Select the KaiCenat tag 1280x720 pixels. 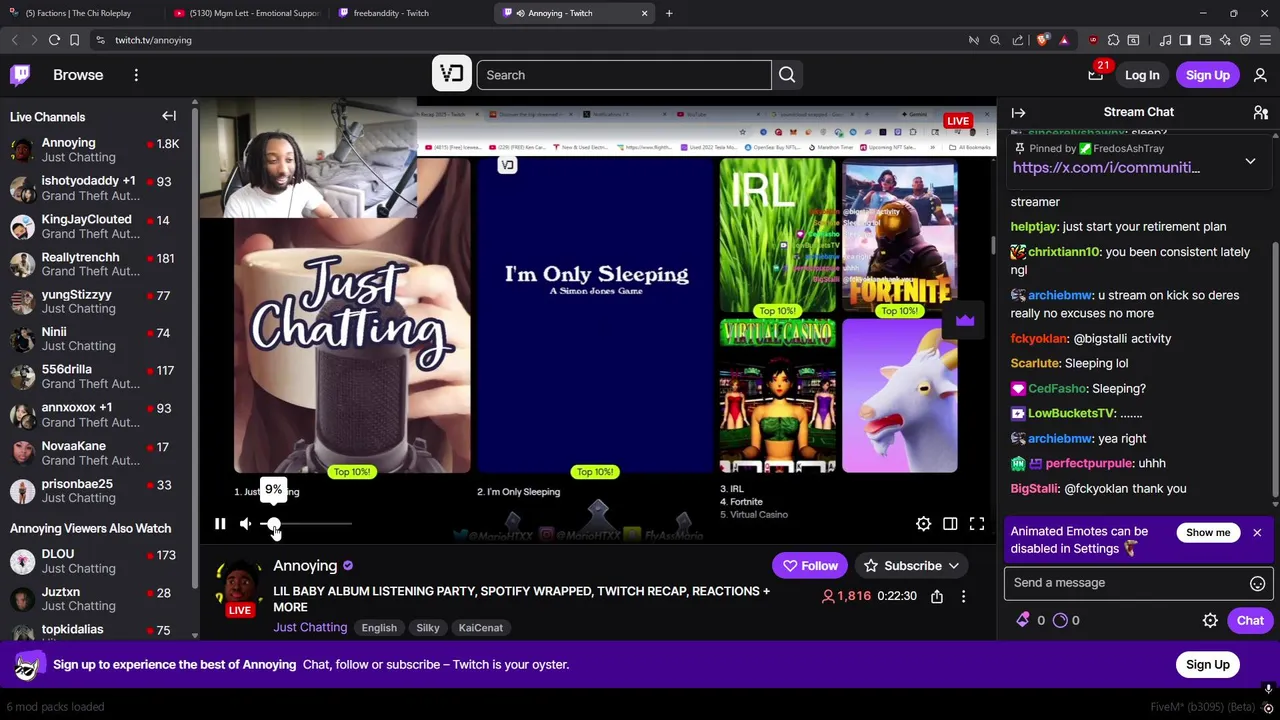[x=481, y=628]
